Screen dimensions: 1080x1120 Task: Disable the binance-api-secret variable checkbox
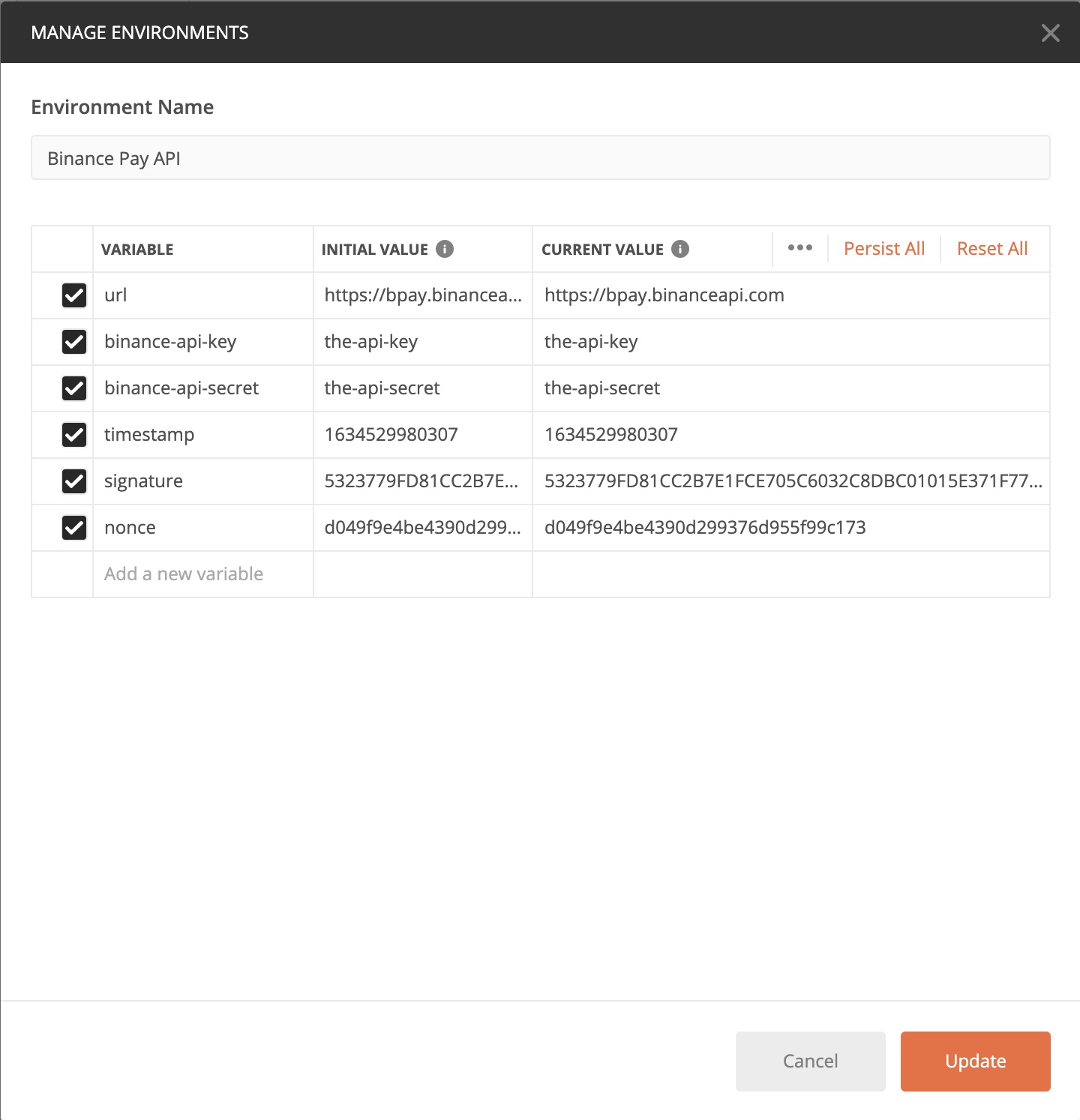[x=74, y=388]
